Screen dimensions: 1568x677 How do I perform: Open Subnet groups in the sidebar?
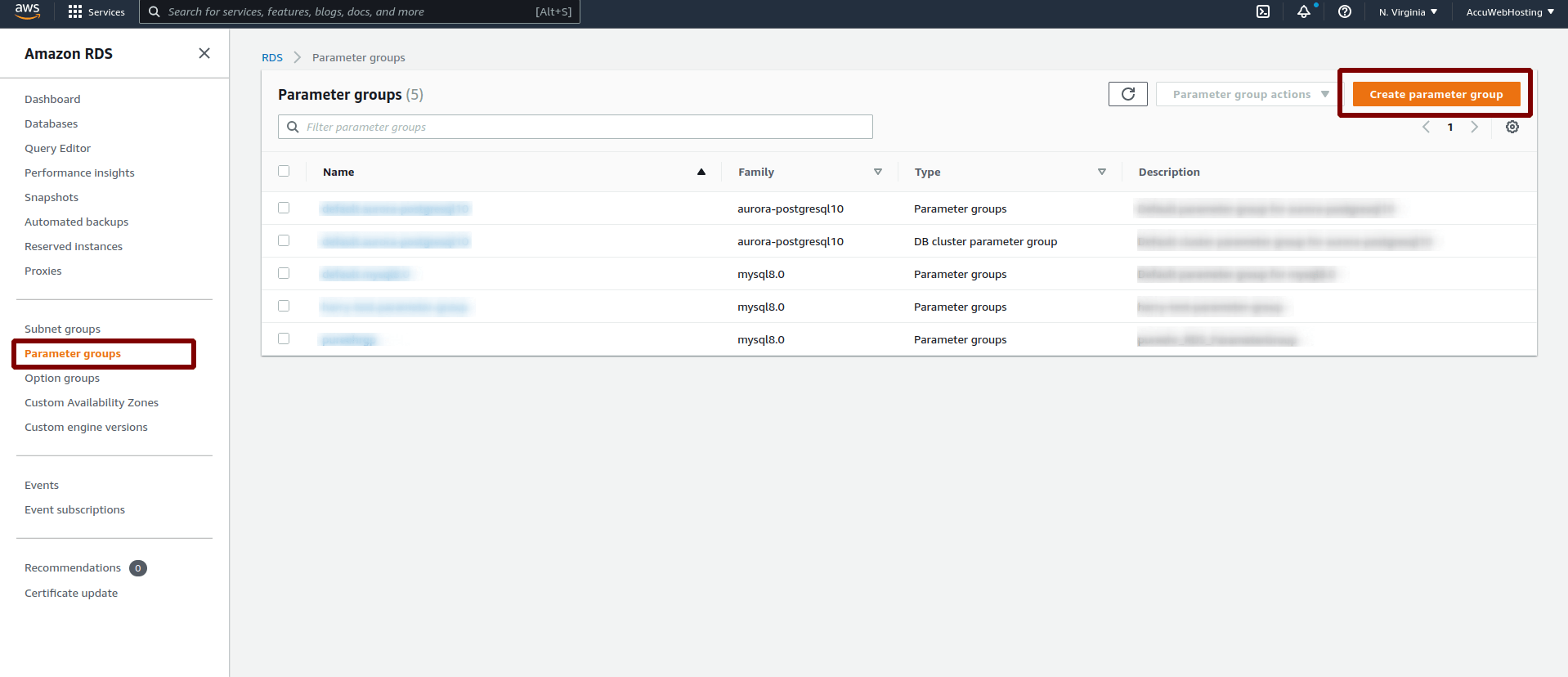62,329
